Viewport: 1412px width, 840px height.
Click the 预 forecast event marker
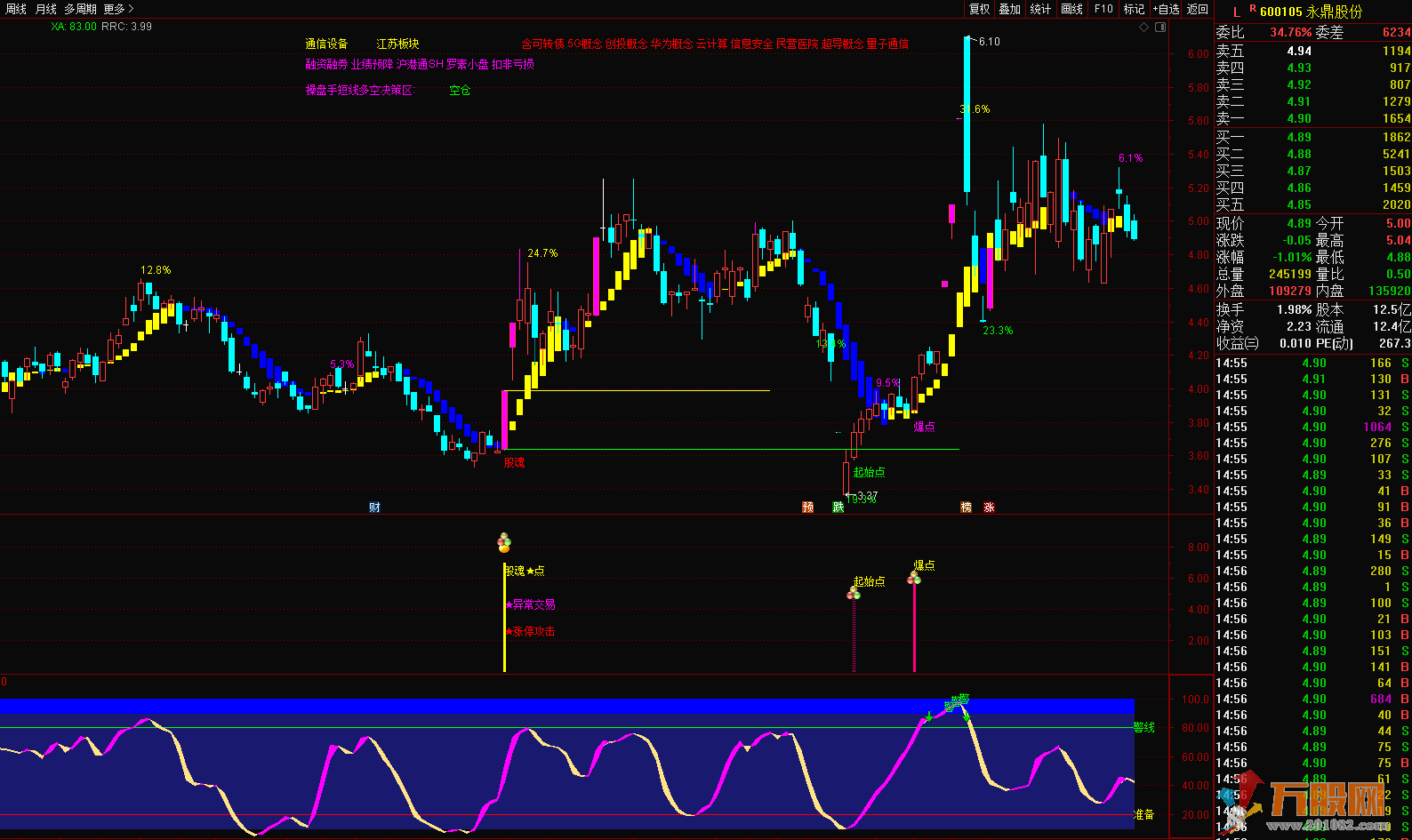(807, 508)
